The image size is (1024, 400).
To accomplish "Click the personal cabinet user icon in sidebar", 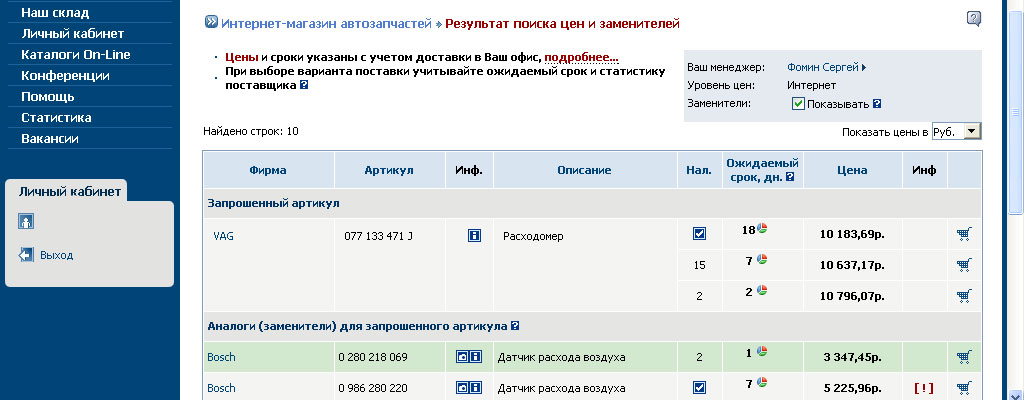I will 26,221.
